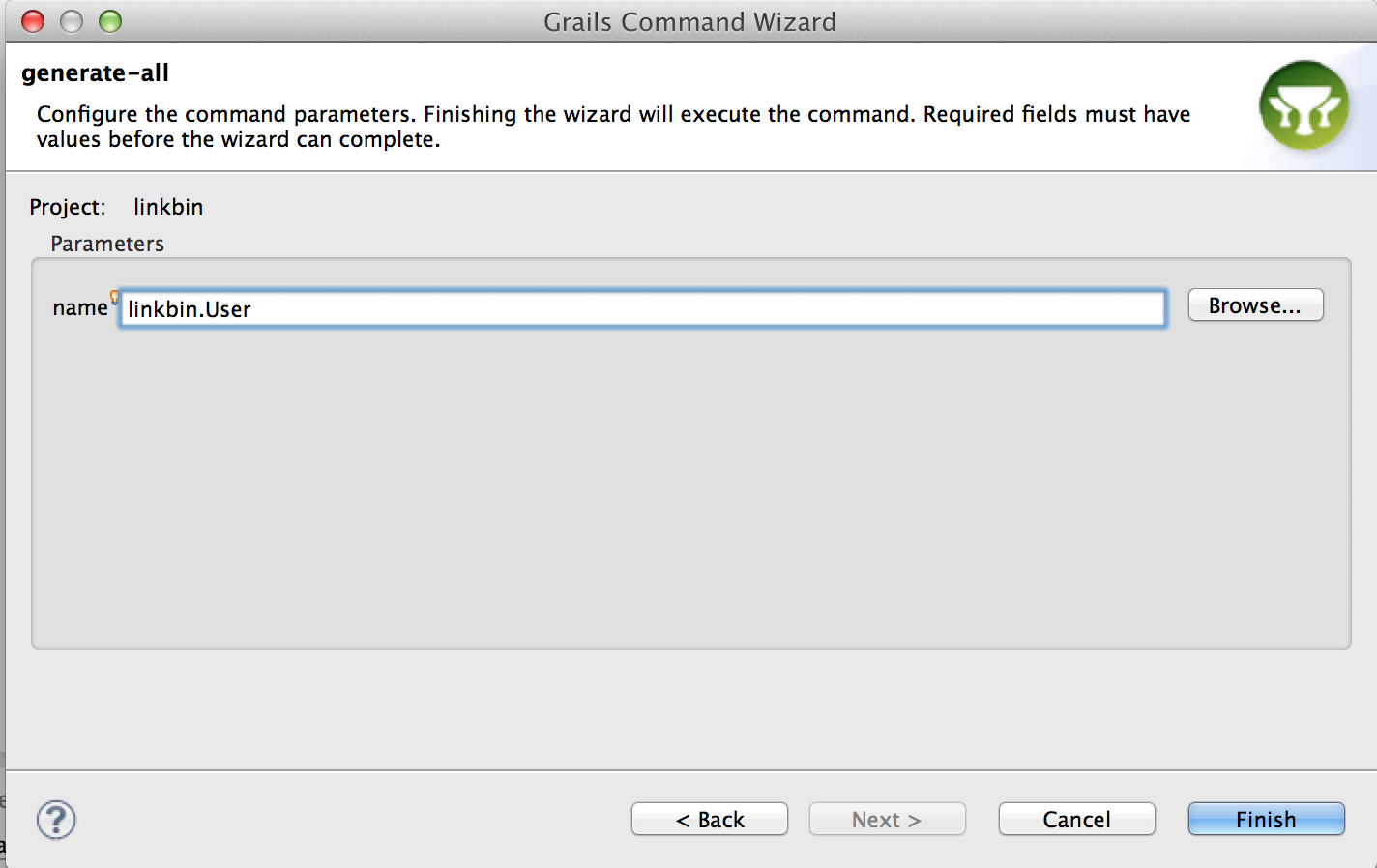Zoom the wizard using the green button
The image size is (1377, 868).
coord(110,21)
